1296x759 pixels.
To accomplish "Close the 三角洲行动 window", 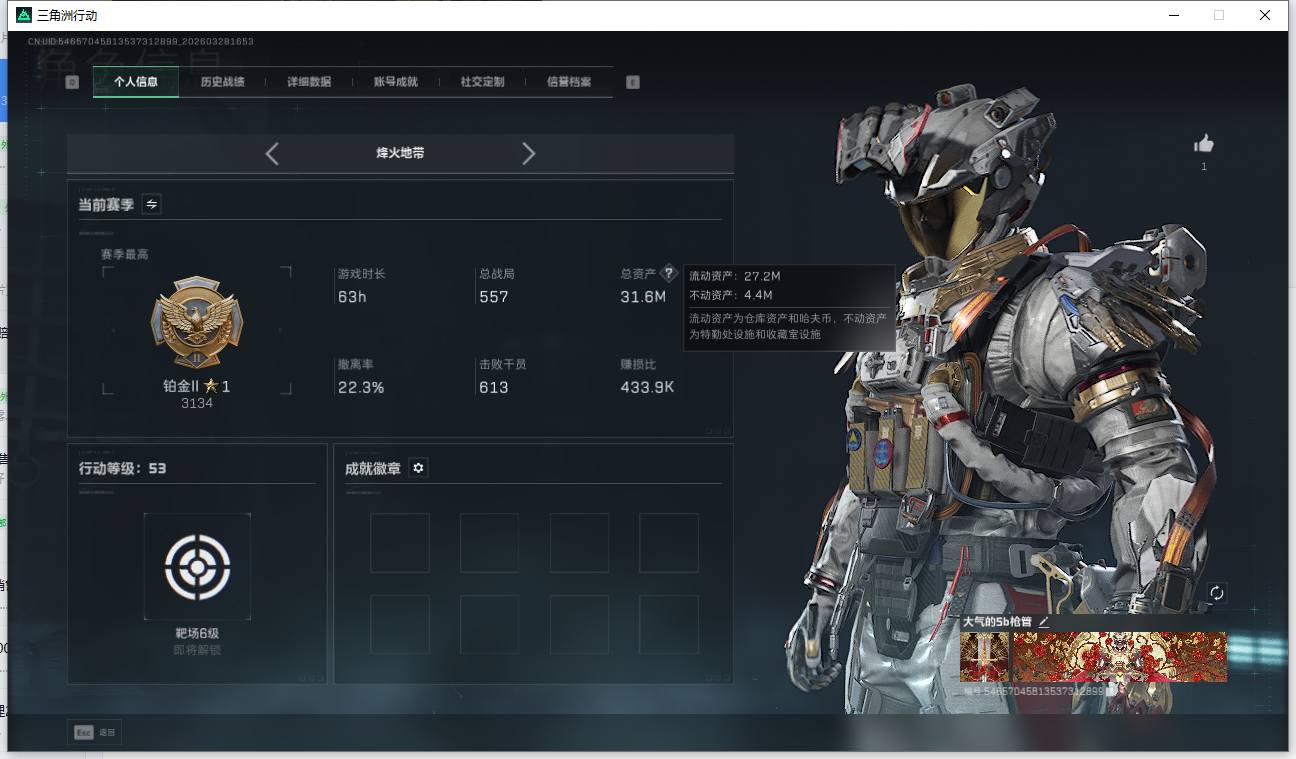I will pyautogui.click(x=1265, y=15).
